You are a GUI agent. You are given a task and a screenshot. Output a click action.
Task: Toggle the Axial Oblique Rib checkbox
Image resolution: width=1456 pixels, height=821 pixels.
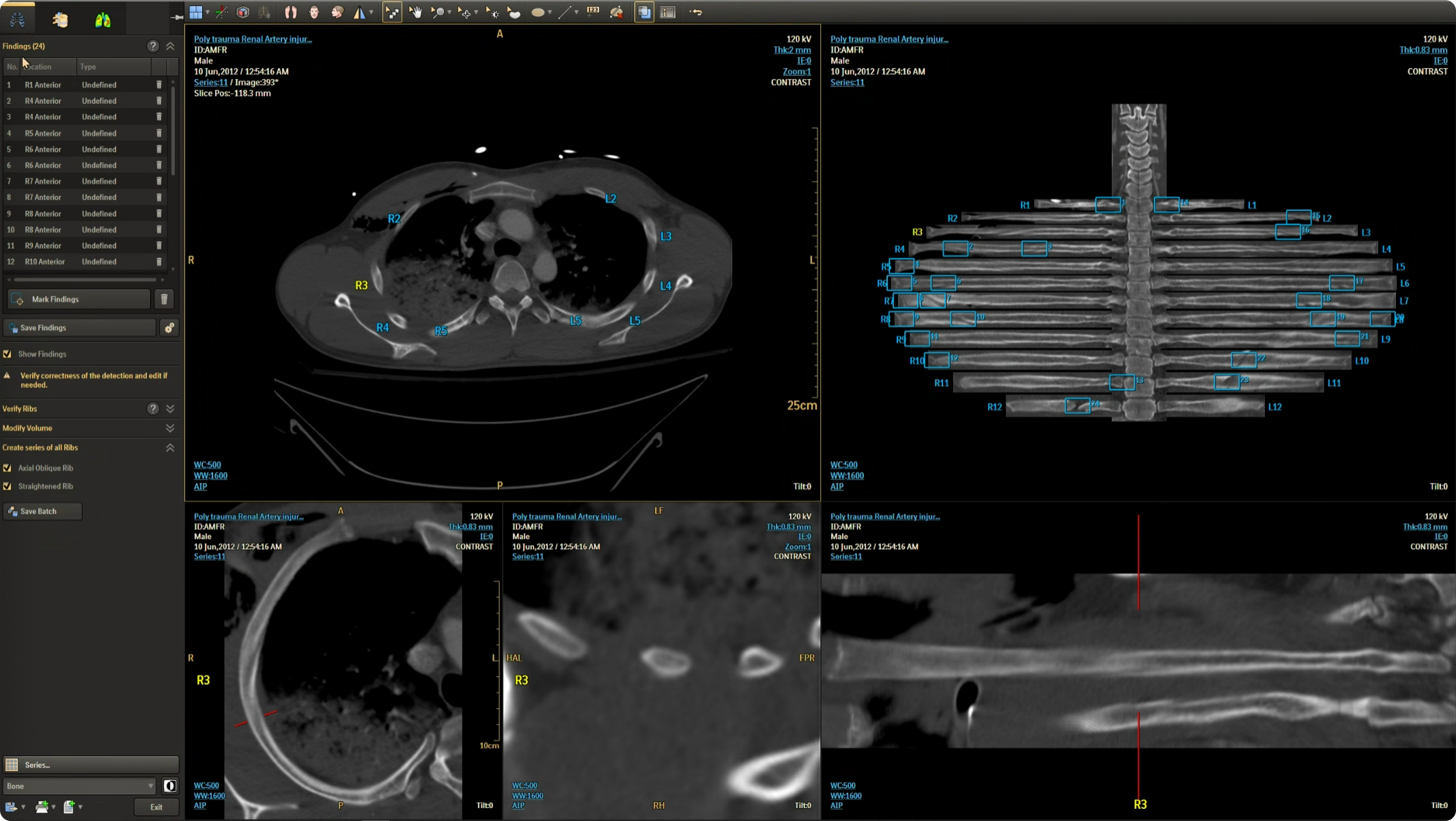pos(8,468)
